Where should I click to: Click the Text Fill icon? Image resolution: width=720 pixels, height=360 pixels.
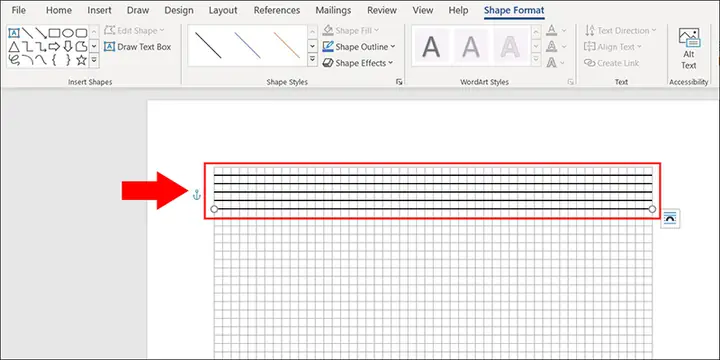click(552, 31)
